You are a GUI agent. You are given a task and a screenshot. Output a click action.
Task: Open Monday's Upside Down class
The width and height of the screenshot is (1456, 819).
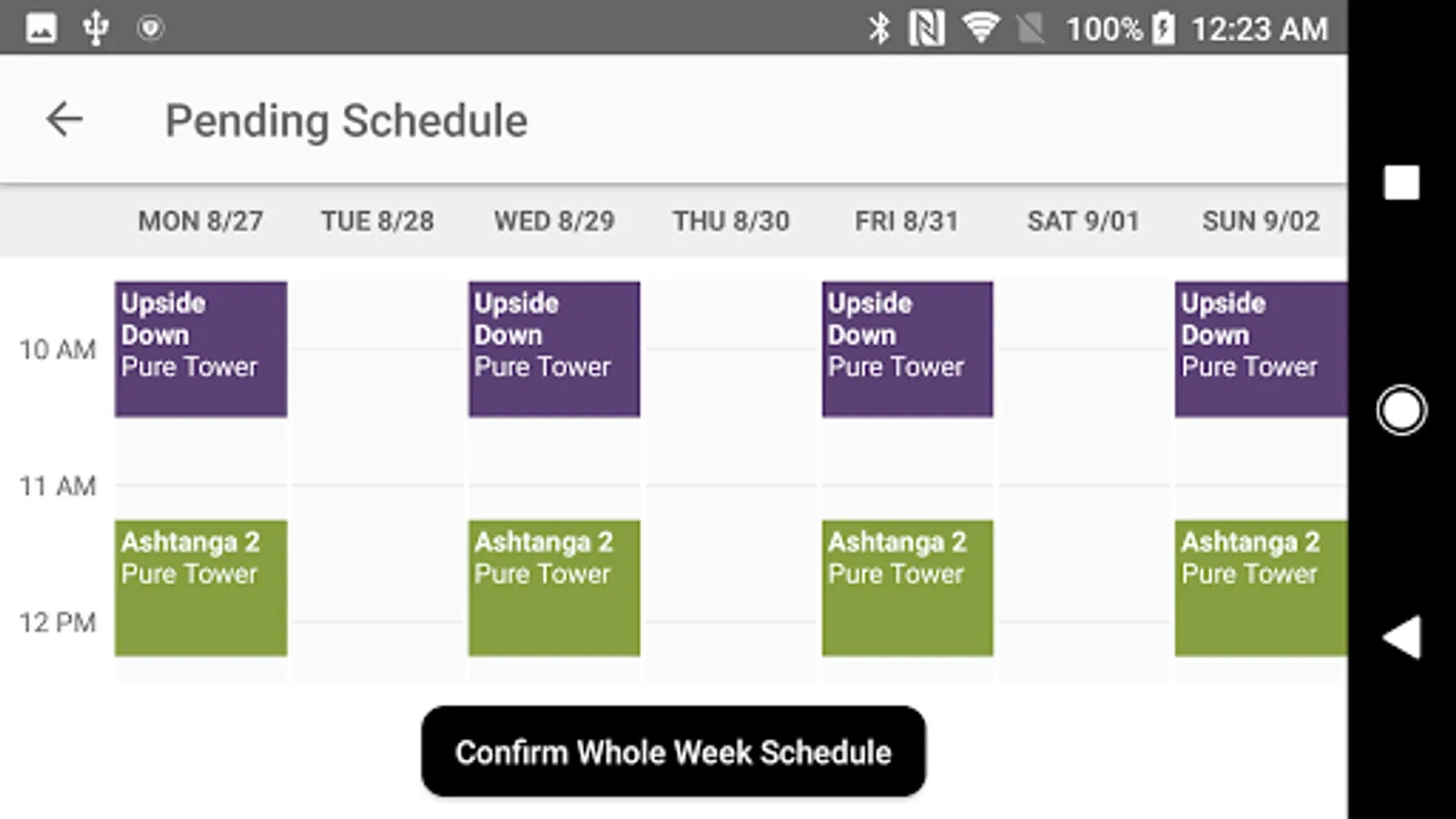click(201, 349)
